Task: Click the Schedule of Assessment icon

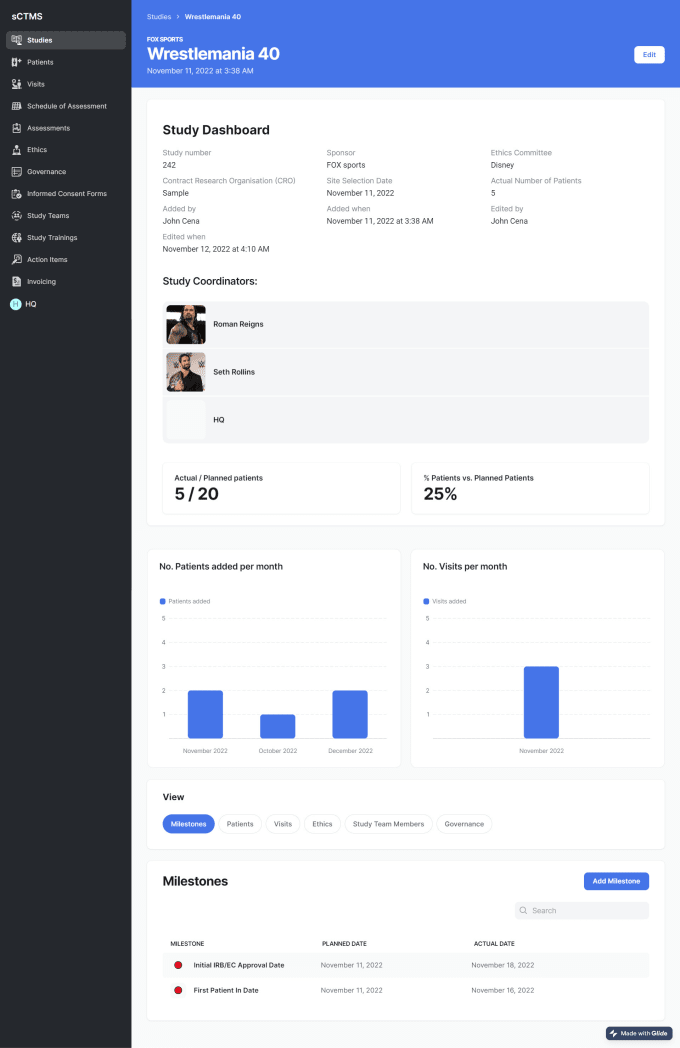Action: [x=17, y=106]
